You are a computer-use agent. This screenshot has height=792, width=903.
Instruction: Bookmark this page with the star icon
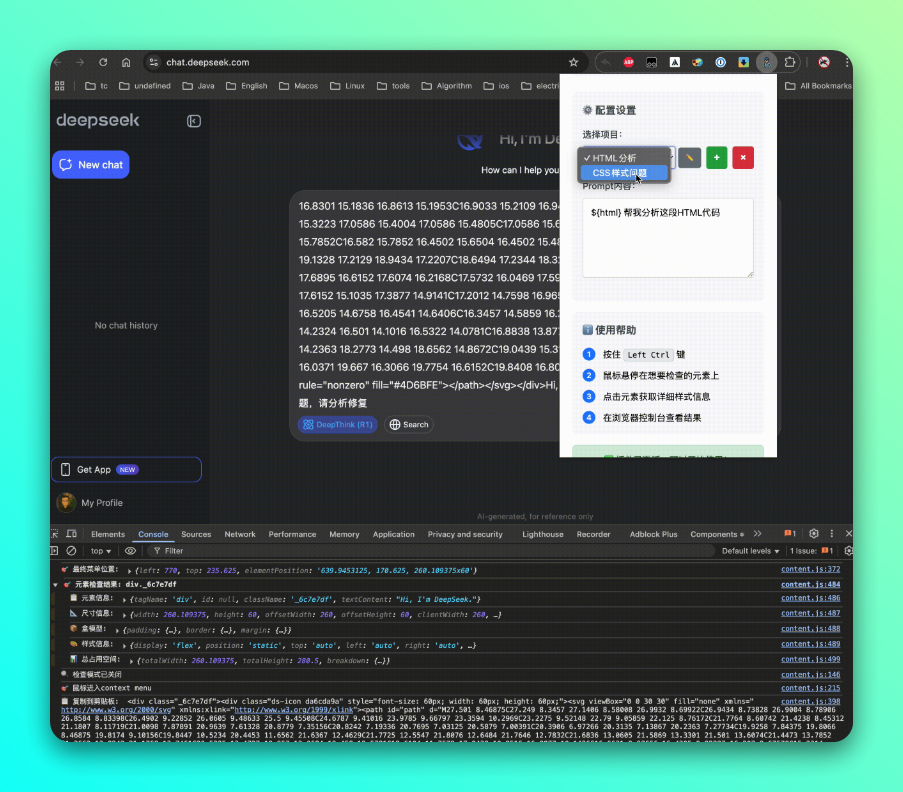(573, 62)
